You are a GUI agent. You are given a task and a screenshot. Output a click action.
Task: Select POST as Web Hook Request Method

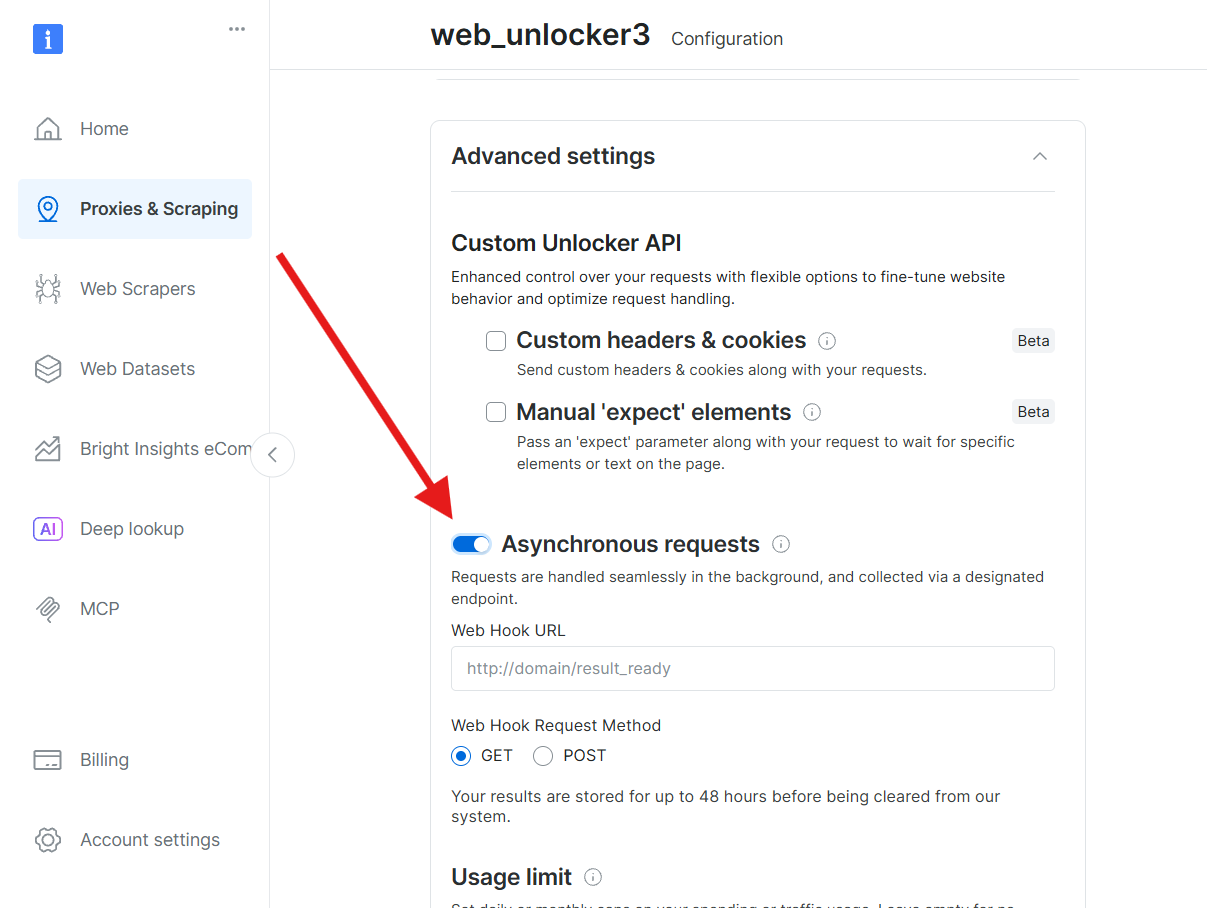coord(543,756)
